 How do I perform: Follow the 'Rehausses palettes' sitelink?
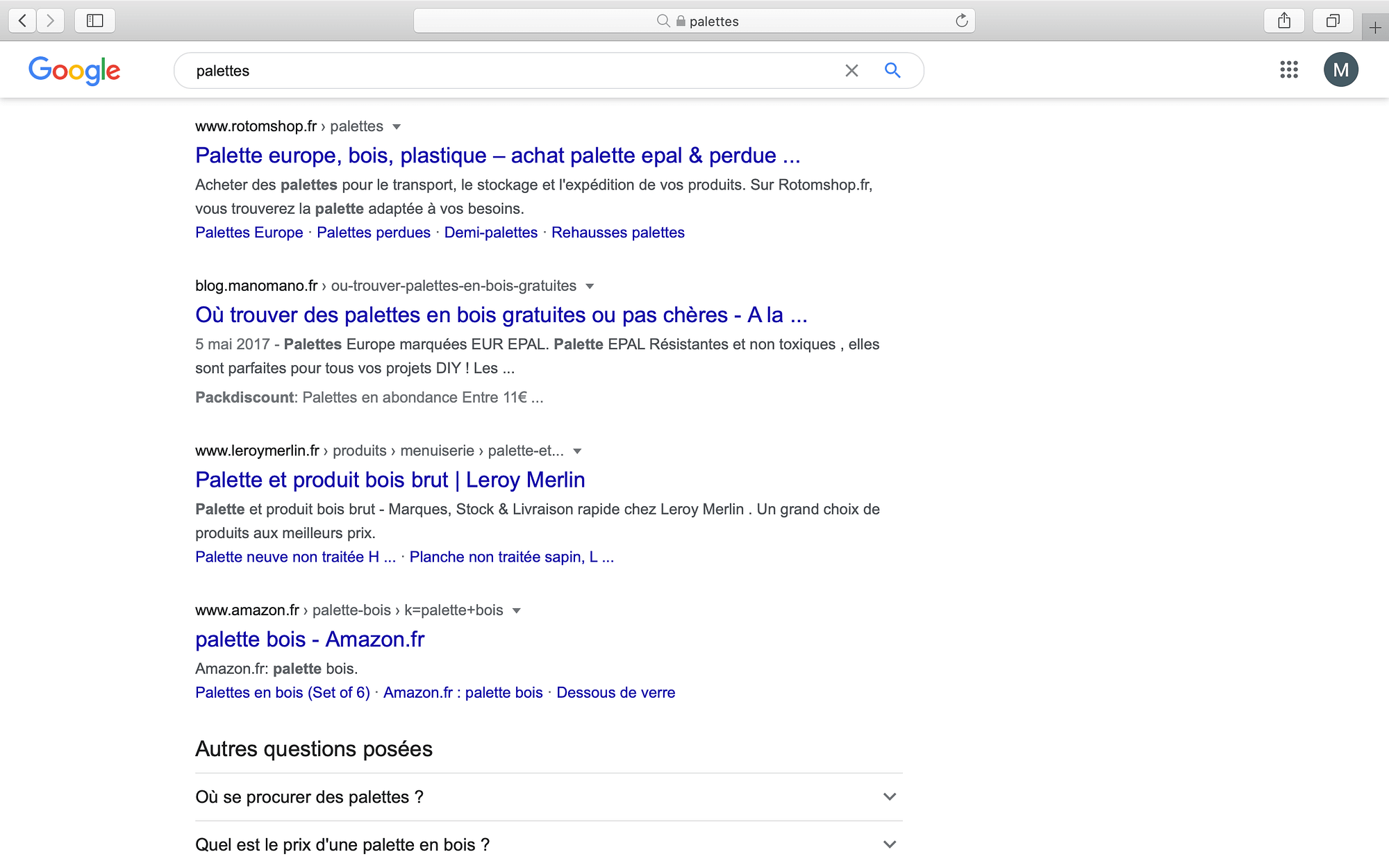(618, 233)
